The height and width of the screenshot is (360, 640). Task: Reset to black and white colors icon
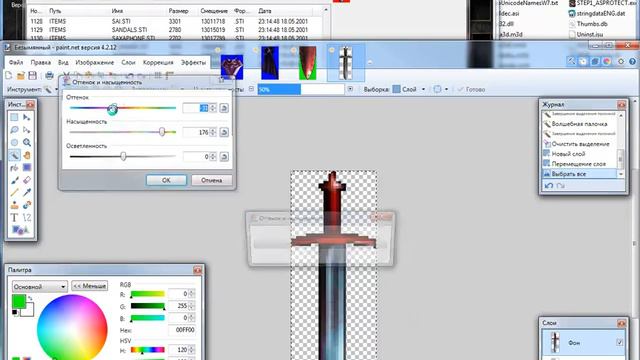coord(15,313)
